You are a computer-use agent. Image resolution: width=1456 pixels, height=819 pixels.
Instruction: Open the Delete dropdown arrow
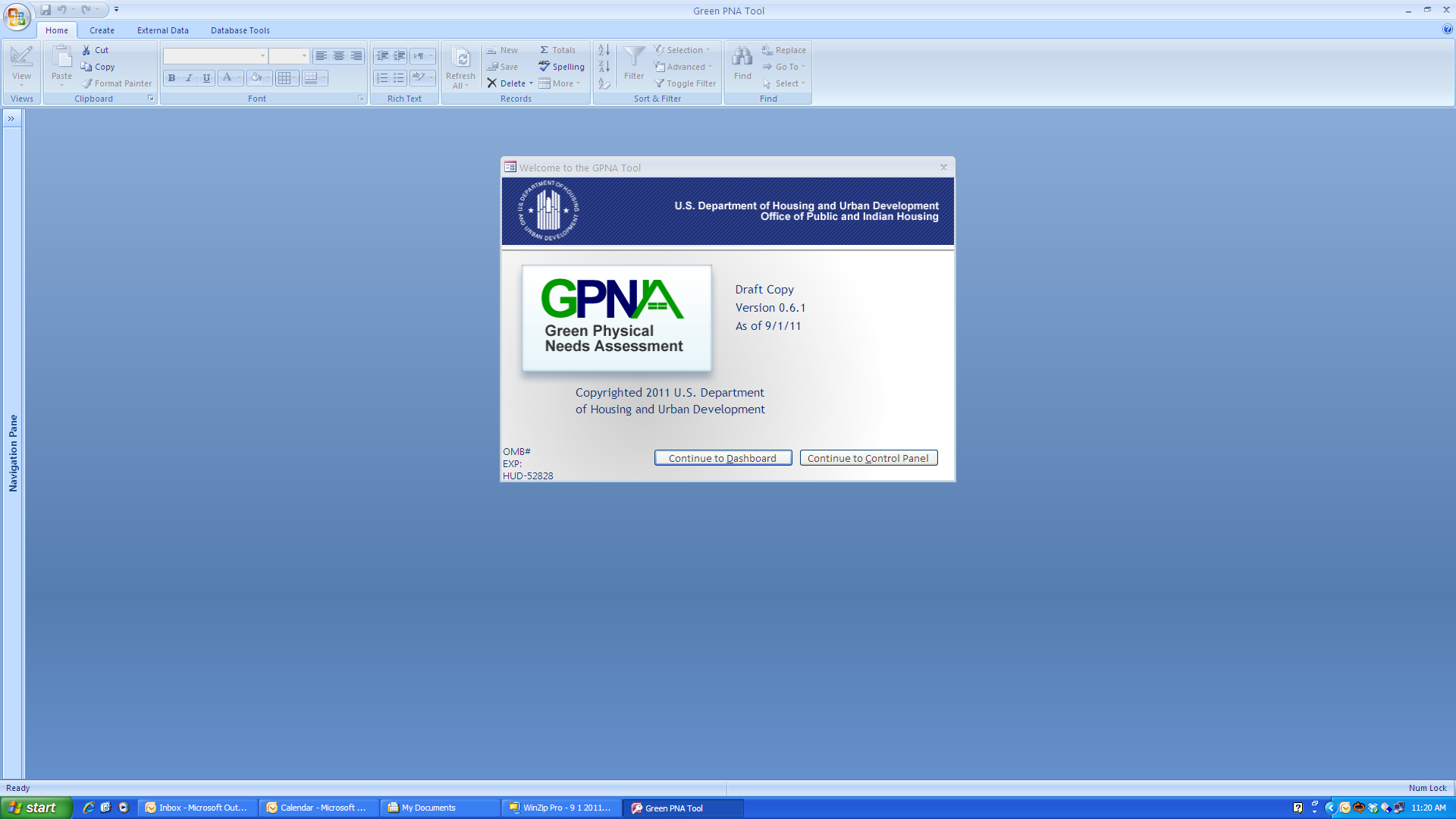(x=531, y=83)
